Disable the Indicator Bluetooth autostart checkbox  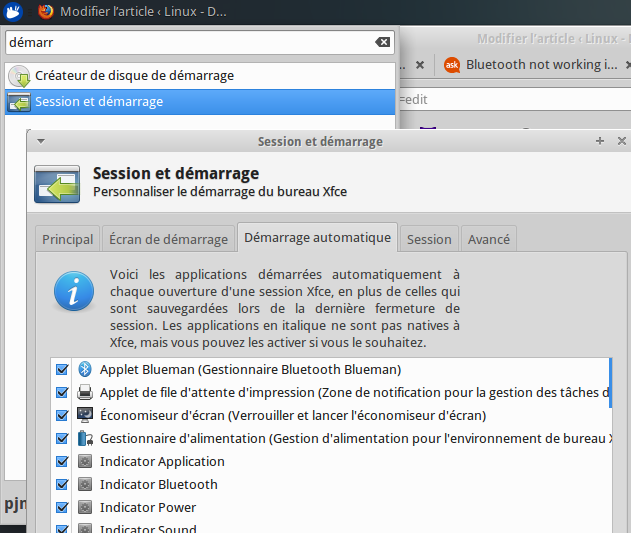pos(62,484)
